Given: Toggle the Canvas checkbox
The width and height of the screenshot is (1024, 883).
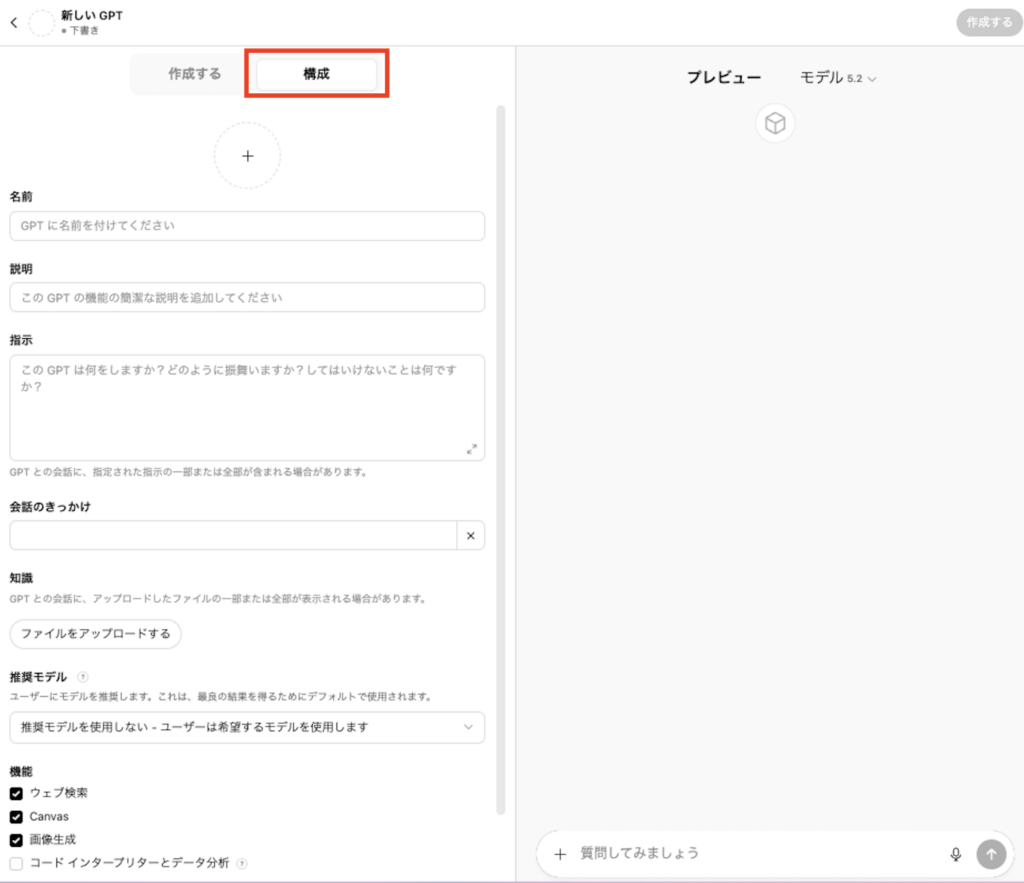Looking at the screenshot, I should [16, 817].
